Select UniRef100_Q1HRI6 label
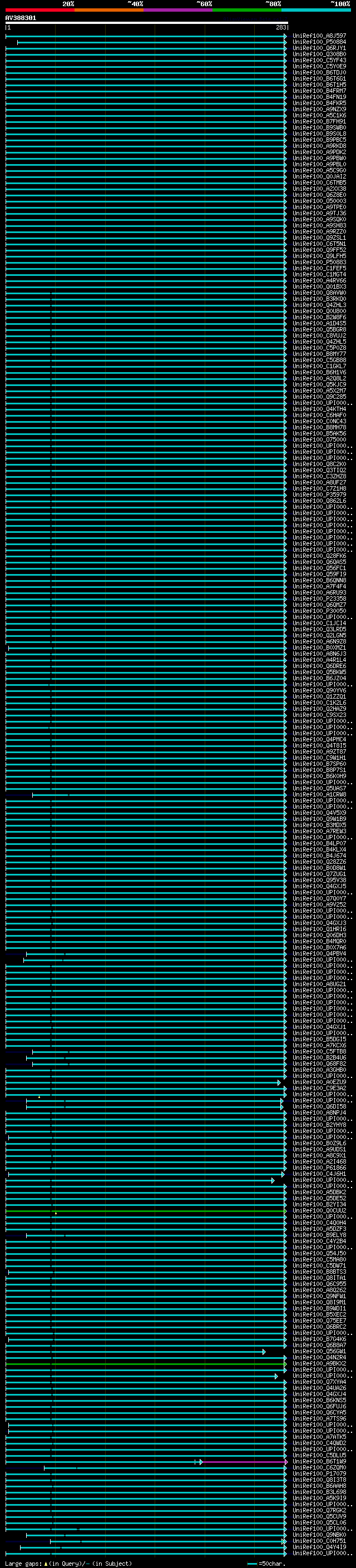356x1568 pixels. [319, 929]
